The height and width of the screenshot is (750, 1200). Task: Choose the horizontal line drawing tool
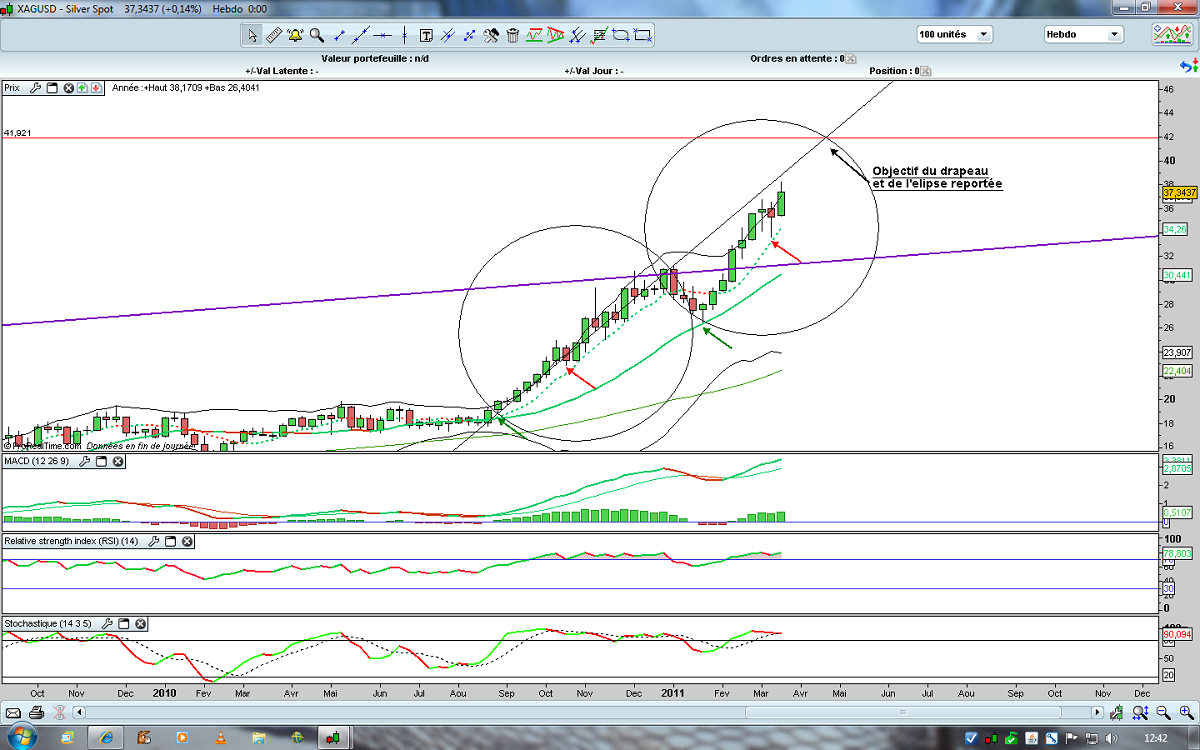(x=382, y=35)
